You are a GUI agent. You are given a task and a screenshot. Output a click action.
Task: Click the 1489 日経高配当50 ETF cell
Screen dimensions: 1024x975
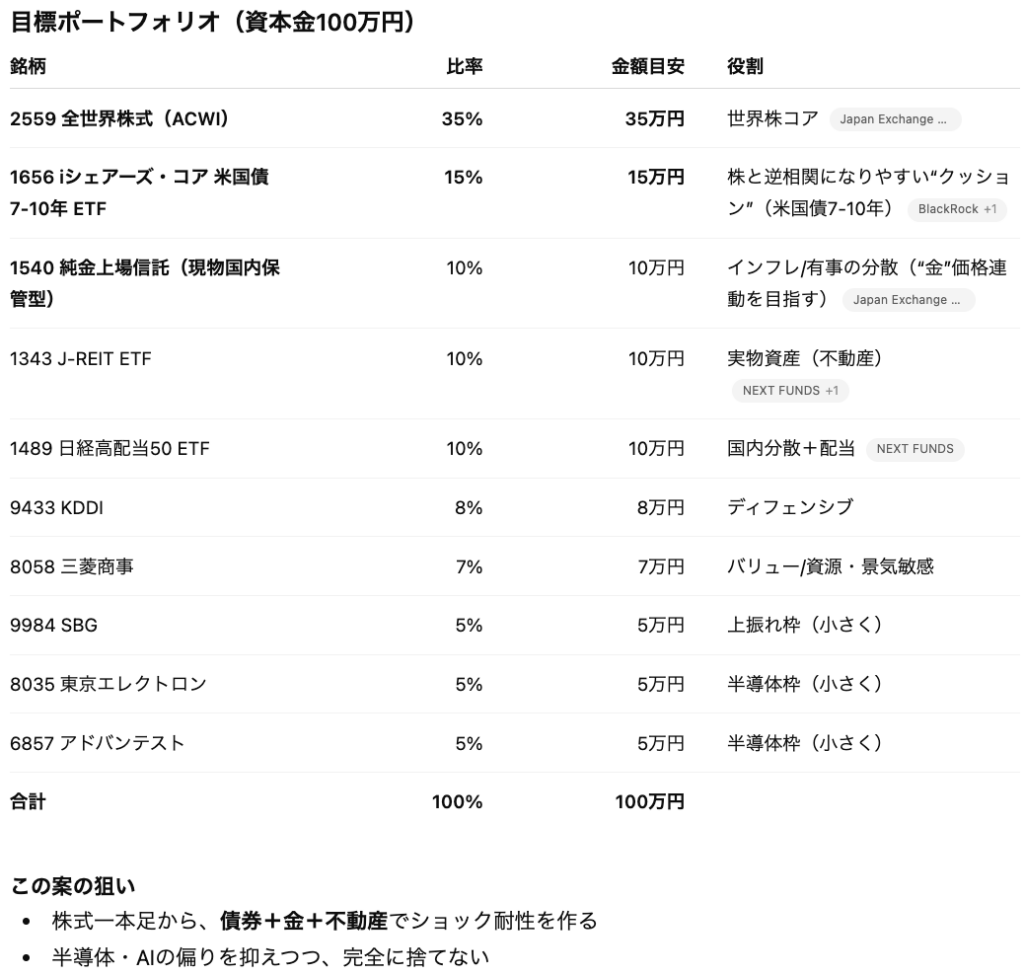[x=110, y=449]
